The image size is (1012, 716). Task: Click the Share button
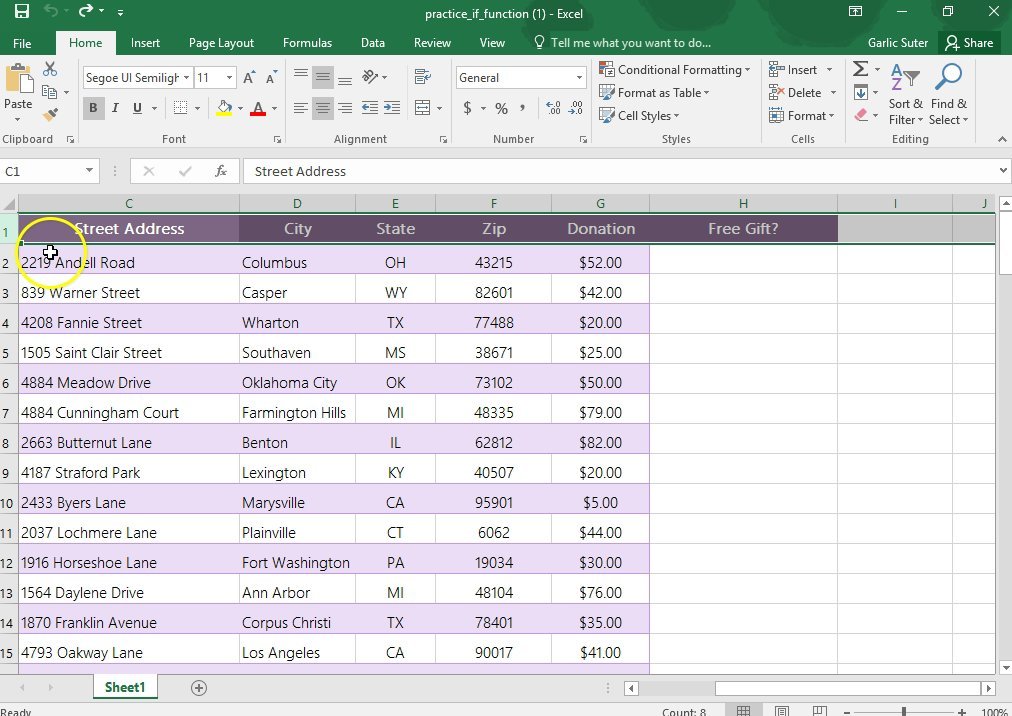point(969,42)
